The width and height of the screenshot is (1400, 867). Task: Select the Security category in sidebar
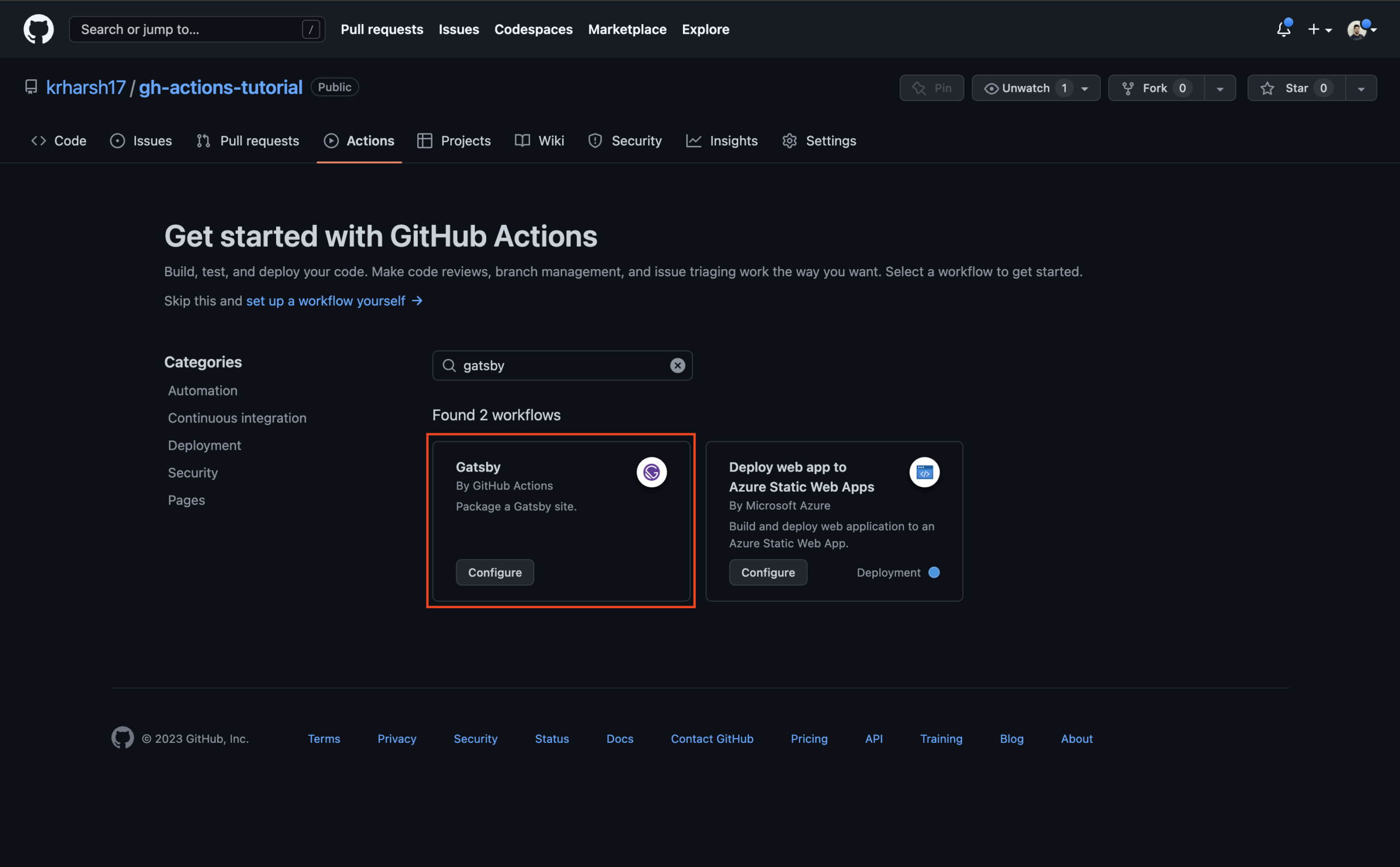(192, 473)
